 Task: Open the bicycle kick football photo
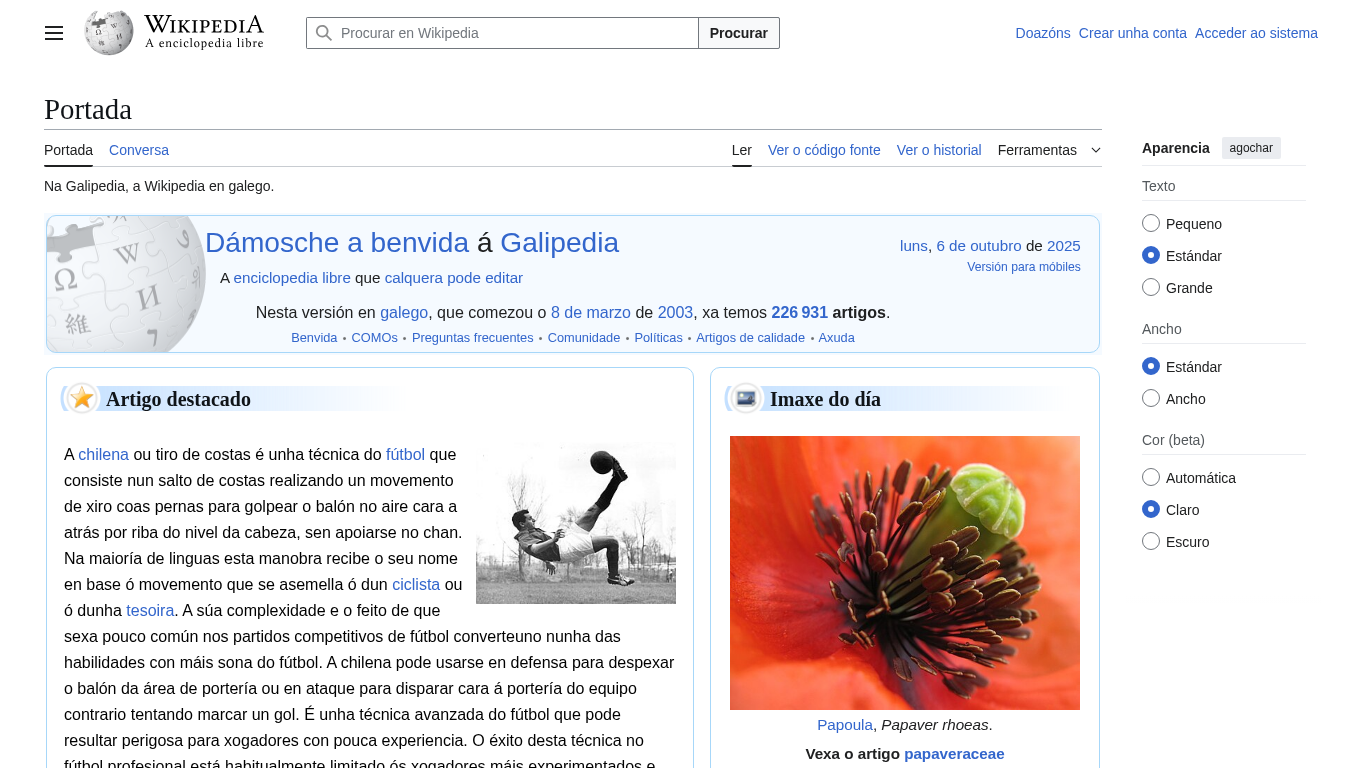576,521
